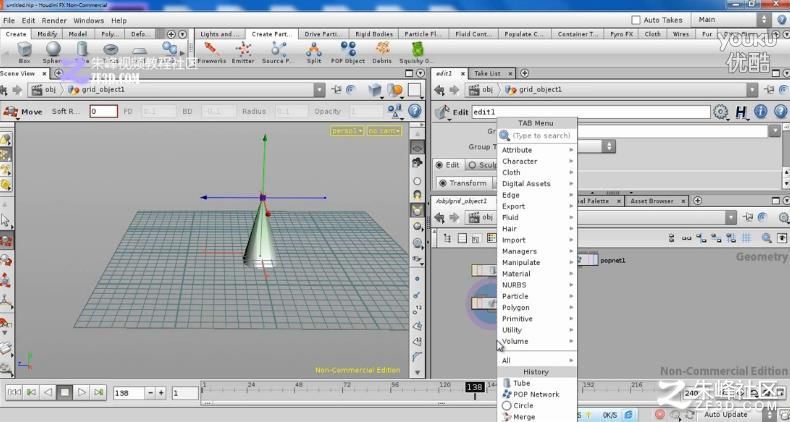Click the Fireworks shelf tool

point(211,52)
